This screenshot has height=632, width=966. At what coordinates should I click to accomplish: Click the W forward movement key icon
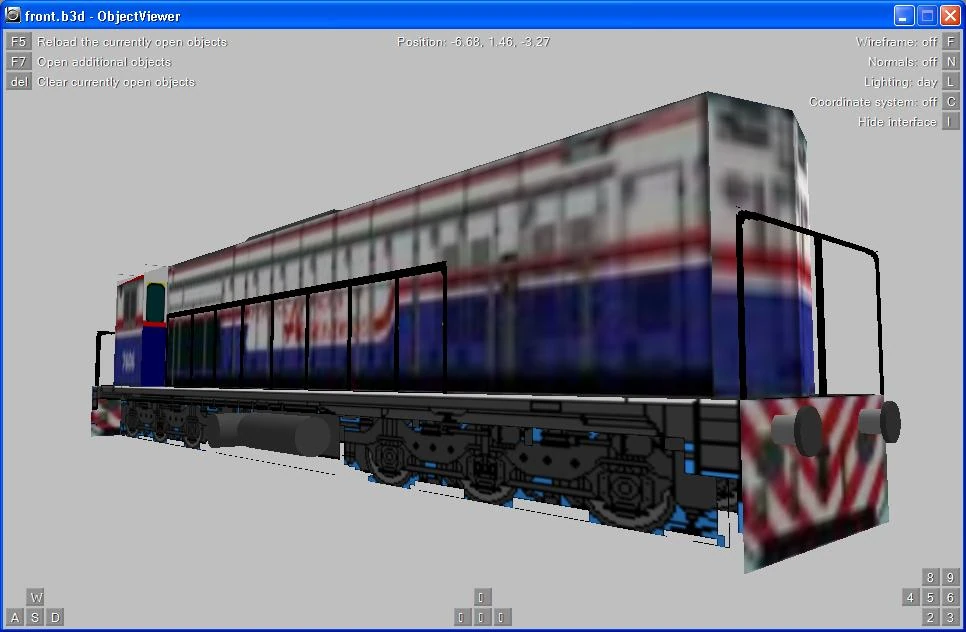pyautogui.click(x=35, y=596)
